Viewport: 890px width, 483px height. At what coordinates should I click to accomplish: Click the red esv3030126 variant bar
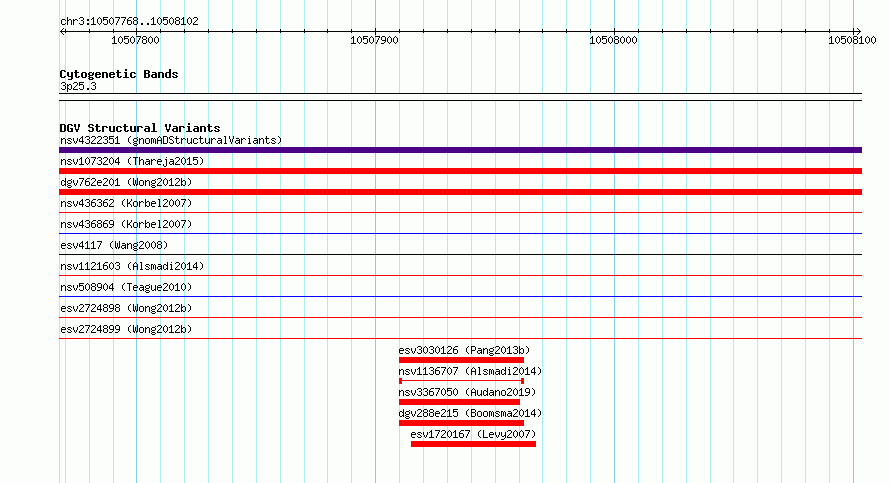[x=461, y=360]
